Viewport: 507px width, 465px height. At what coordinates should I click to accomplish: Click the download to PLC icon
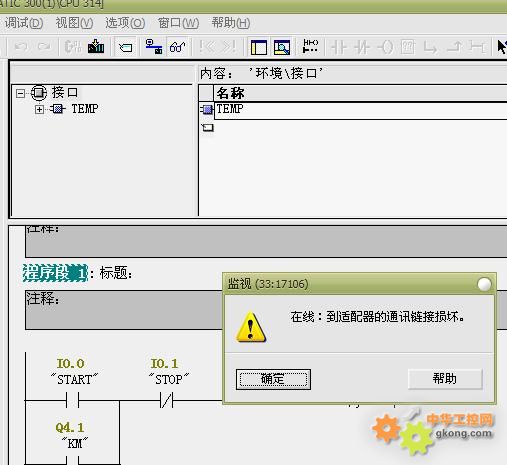click(96, 47)
